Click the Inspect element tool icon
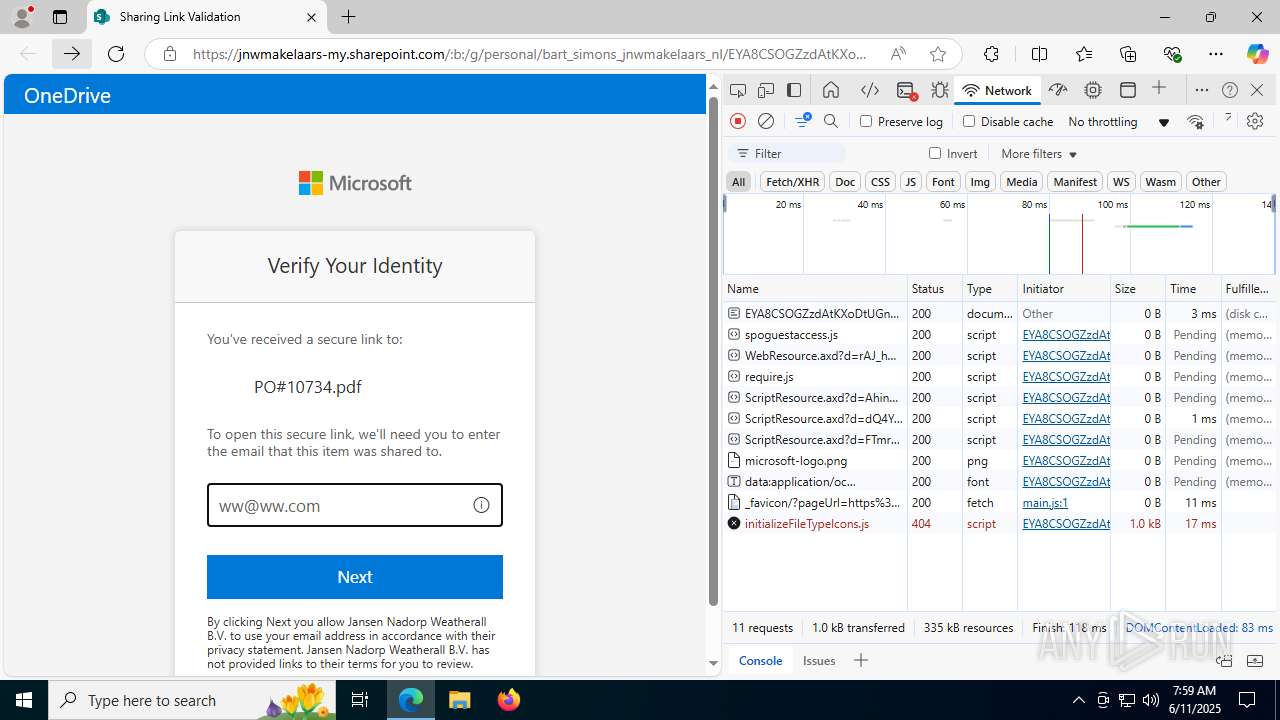Screen dimensions: 1280x720 pyautogui.click(x=738, y=90)
